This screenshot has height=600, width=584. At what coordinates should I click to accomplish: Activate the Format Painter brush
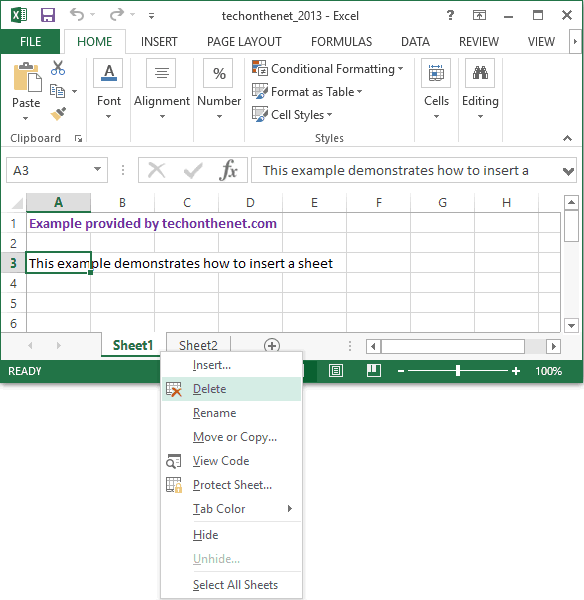58,114
